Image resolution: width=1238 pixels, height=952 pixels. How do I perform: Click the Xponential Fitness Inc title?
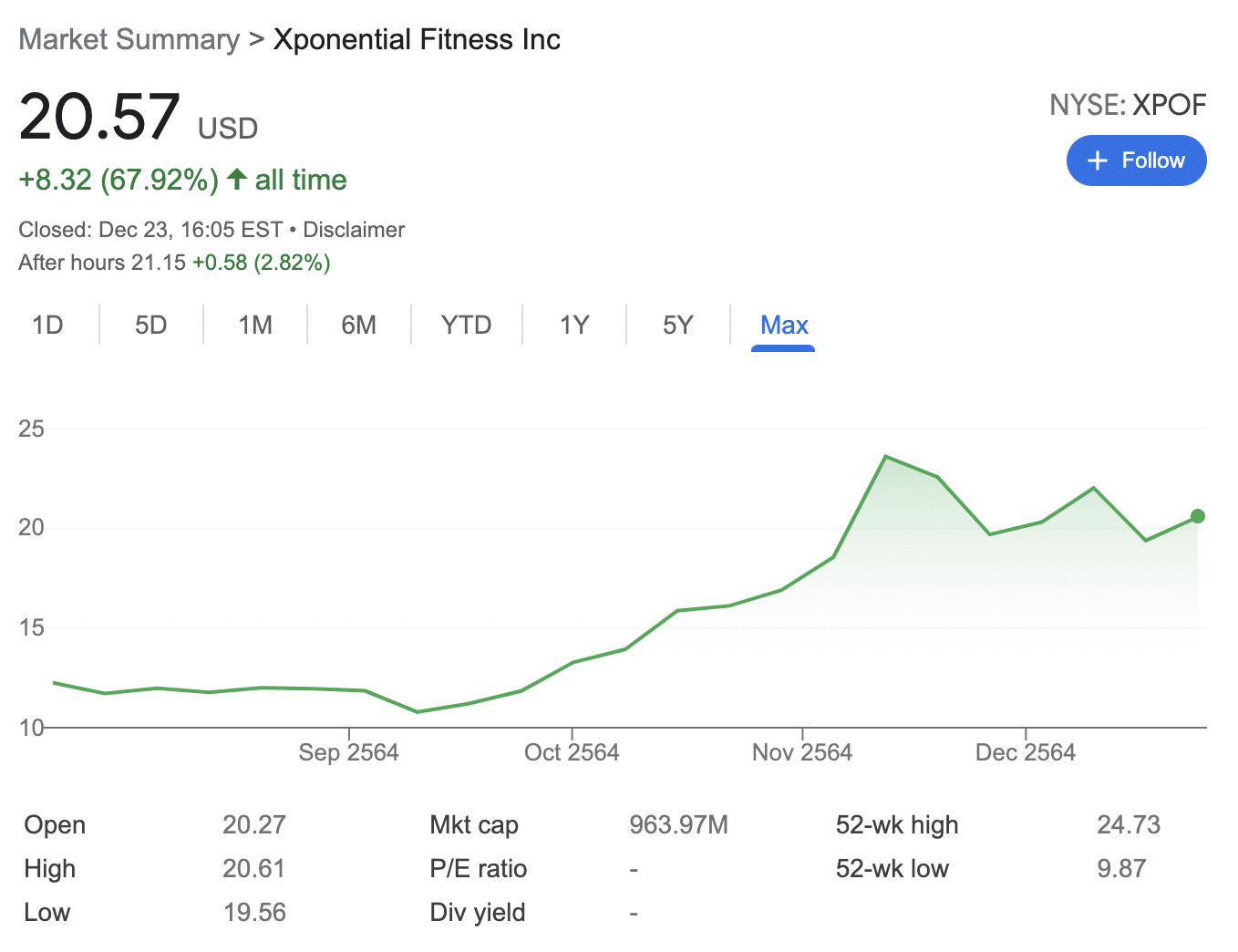click(417, 39)
